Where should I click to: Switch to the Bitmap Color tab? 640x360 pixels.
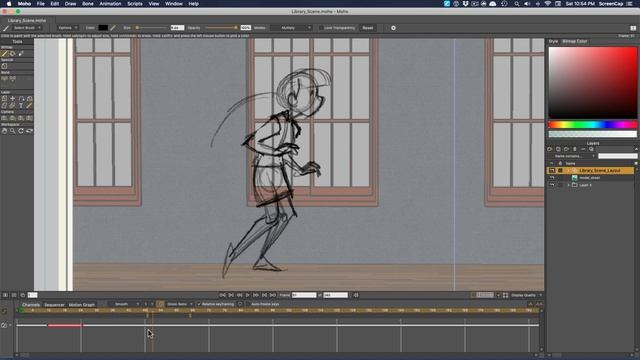[575, 41]
